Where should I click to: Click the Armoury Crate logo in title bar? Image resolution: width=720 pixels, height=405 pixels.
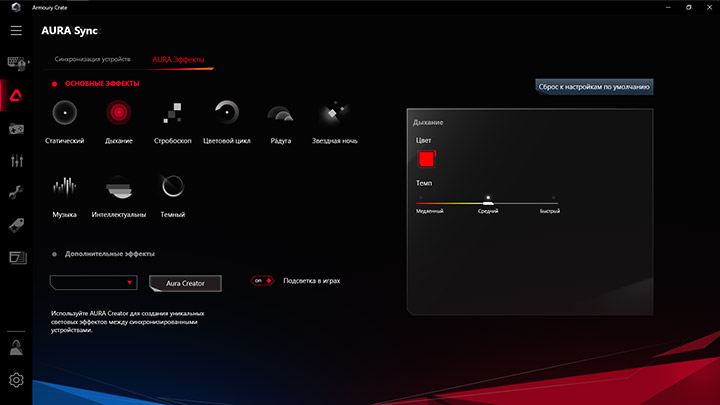(x=16, y=7)
